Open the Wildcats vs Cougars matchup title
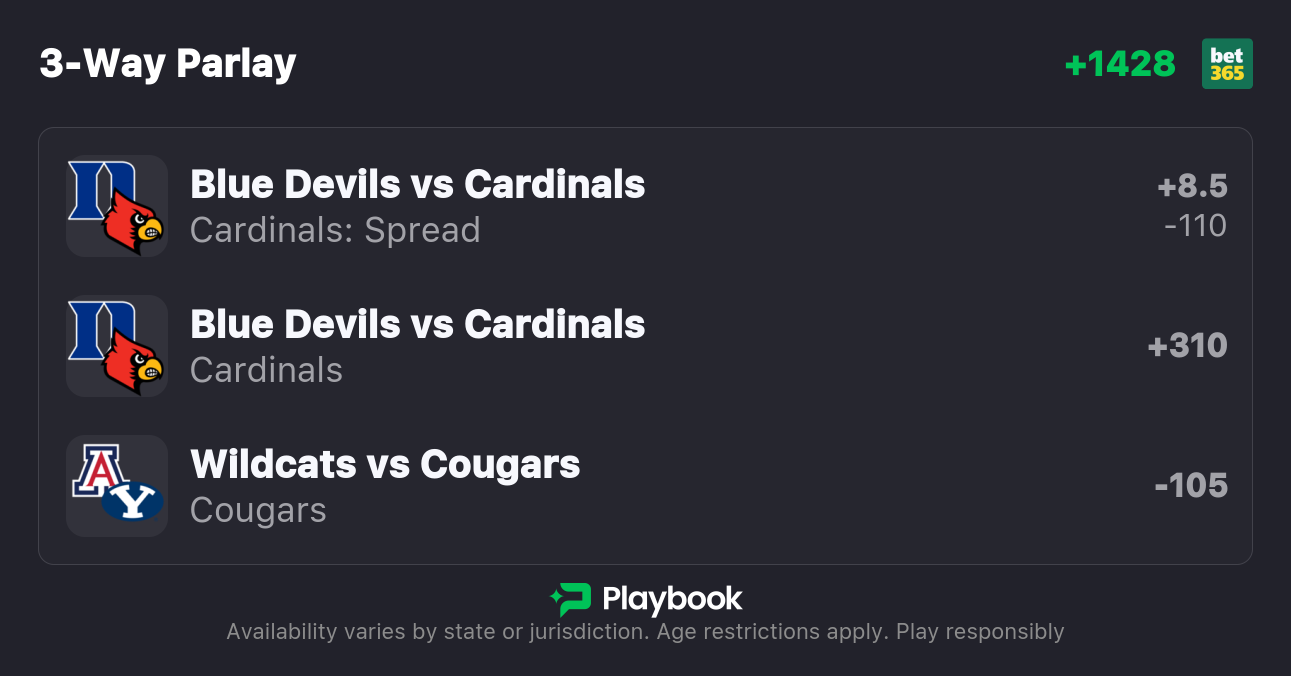 click(385, 465)
